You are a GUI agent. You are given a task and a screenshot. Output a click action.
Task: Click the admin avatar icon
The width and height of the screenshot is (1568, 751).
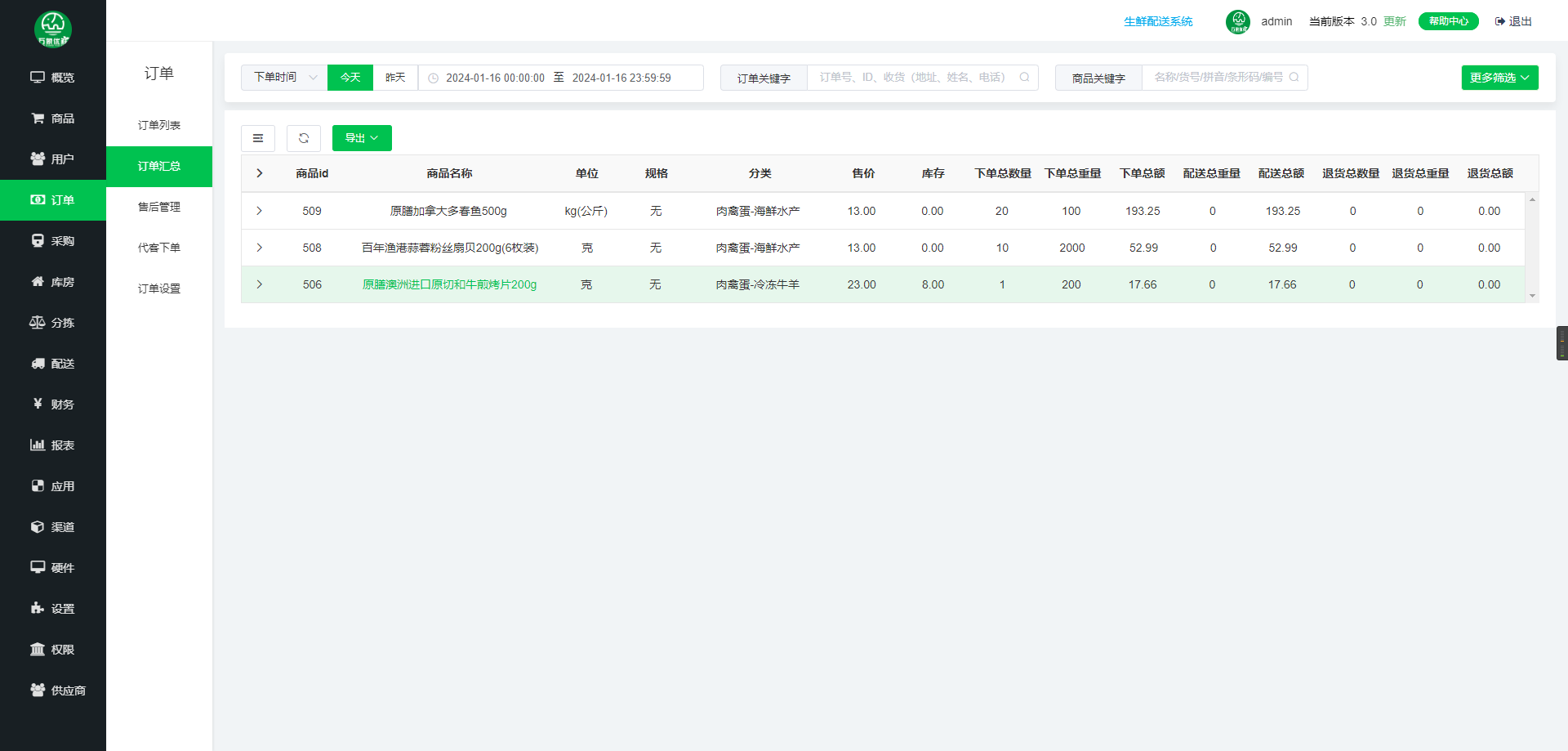(1238, 22)
